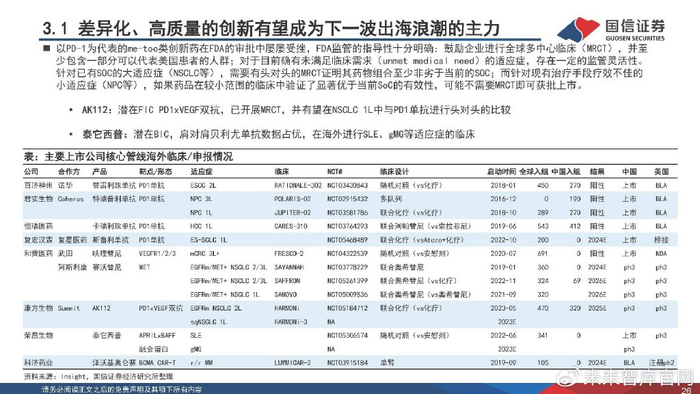Click the bullet line starting with AK112:
Viewport: 700px width, 394px height.
point(296,110)
